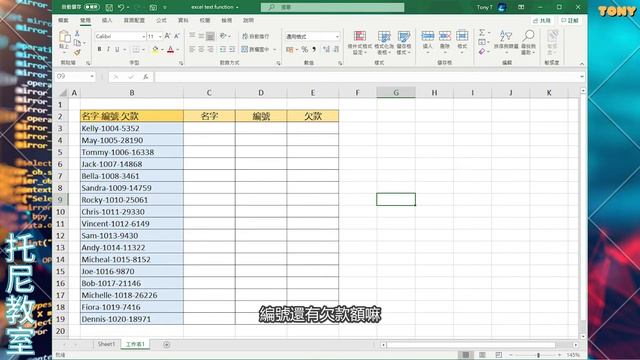Click the zoom slider handle in status bar
The height and width of the screenshot is (360, 640).
[538, 355]
